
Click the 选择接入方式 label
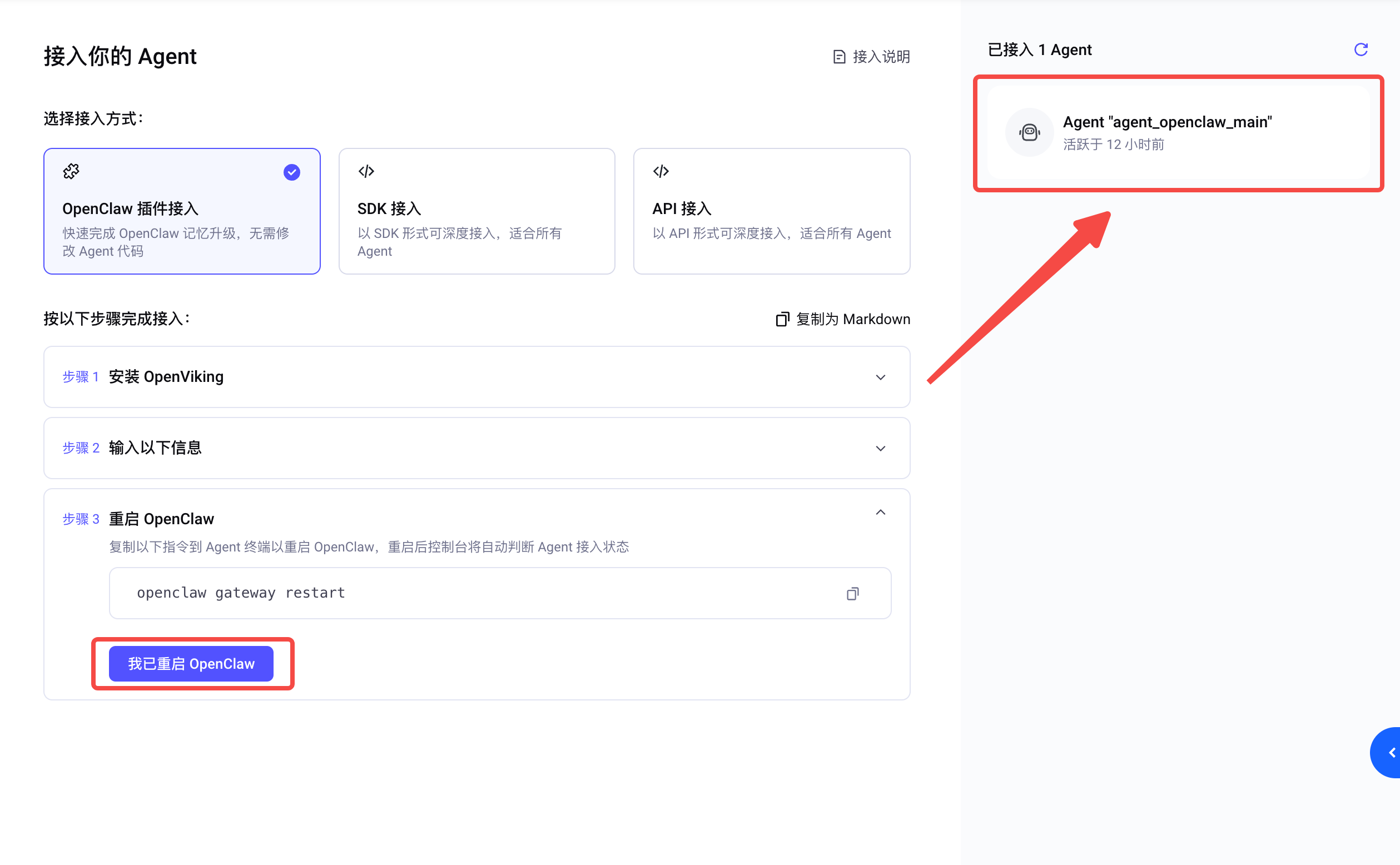(x=94, y=119)
